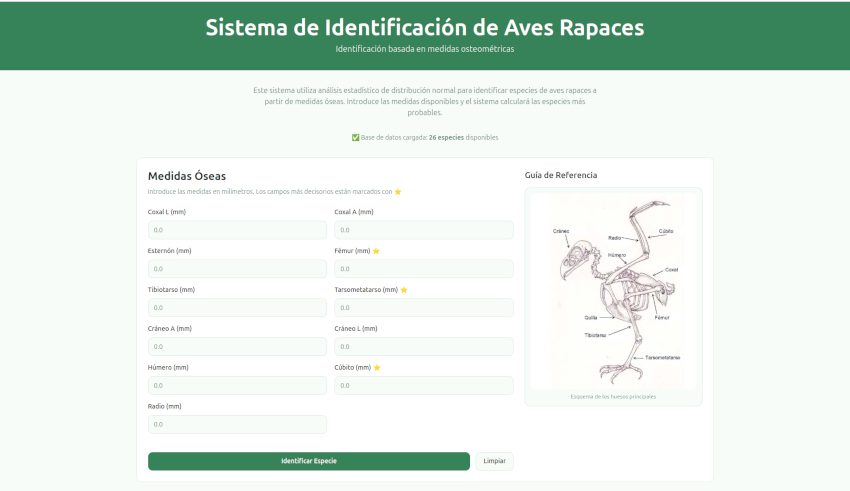Focus the Coxal A input field
Image resolution: width=850 pixels, height=491 pixels.
point(423,230)
